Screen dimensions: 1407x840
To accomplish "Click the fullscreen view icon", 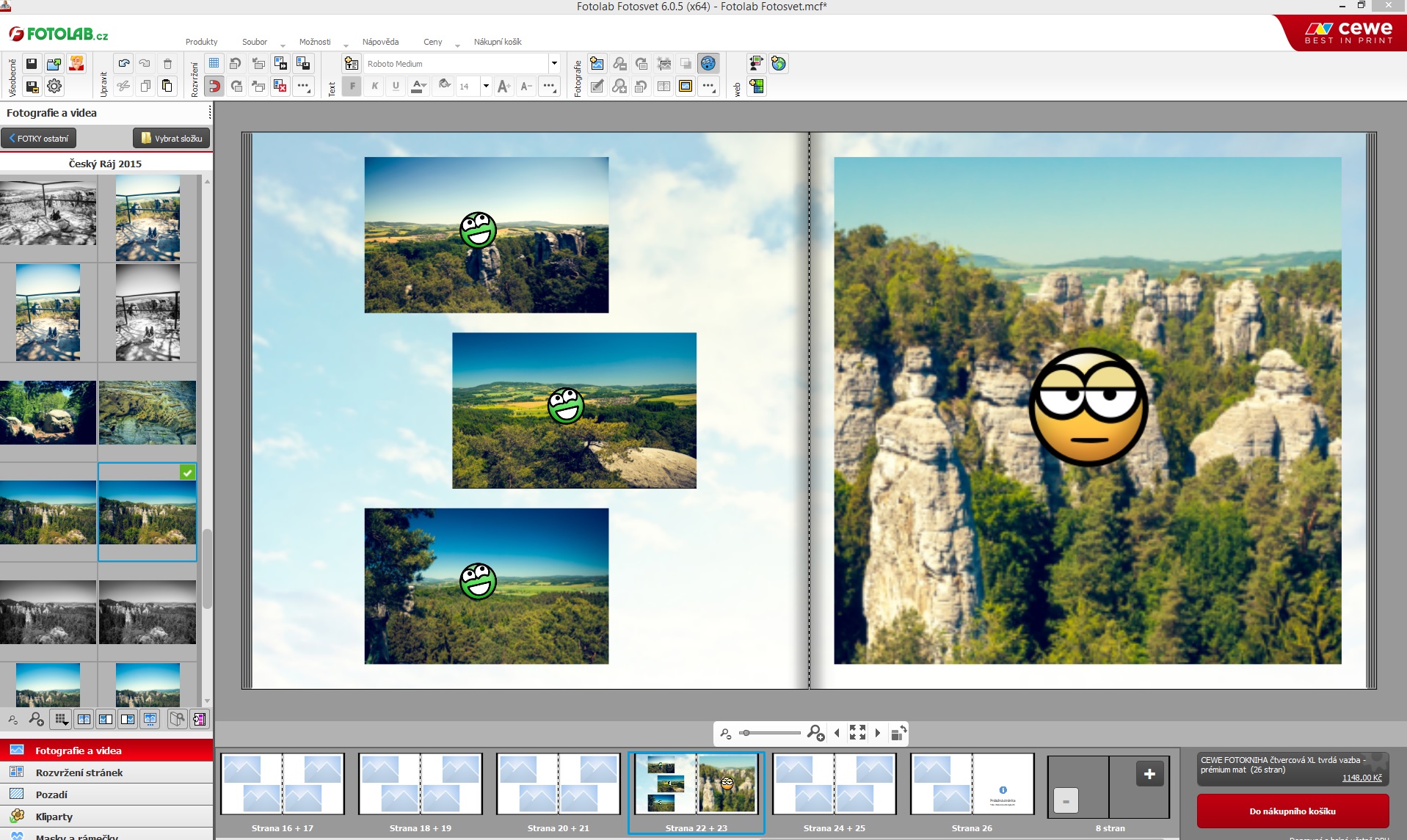I will (857, 732).
